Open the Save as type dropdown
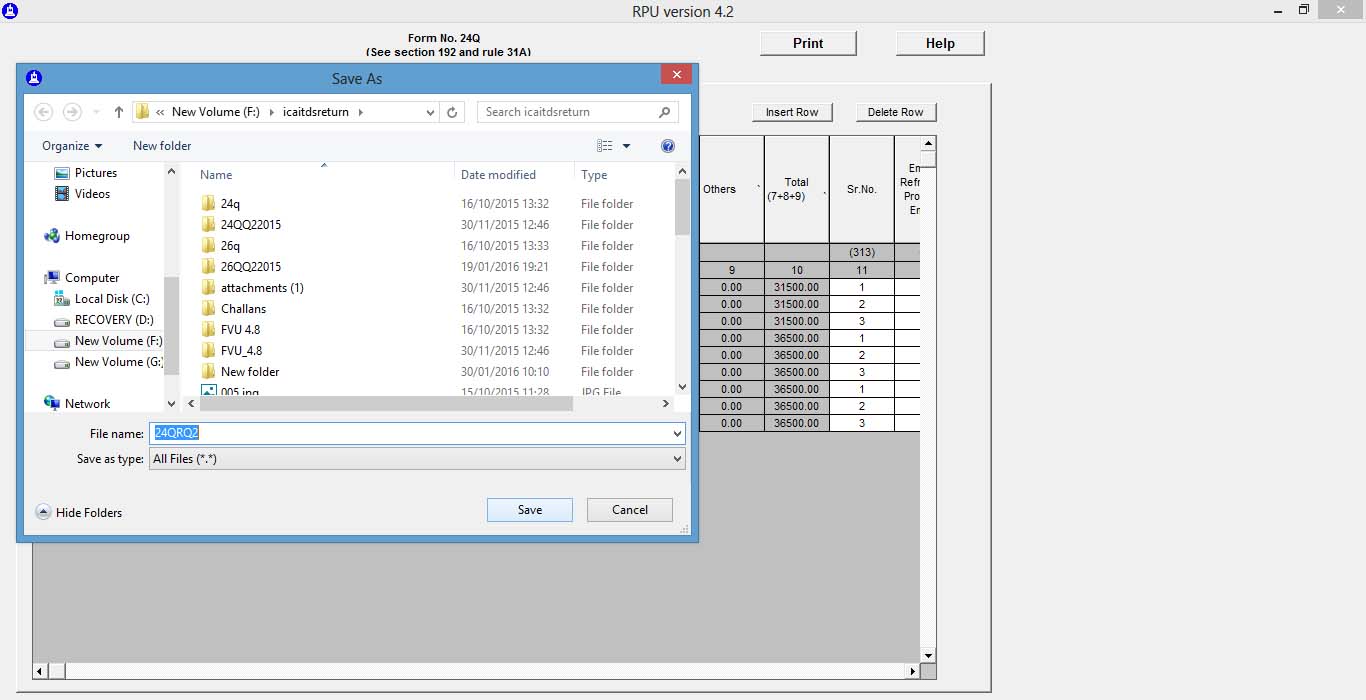The image size is (1366, 700). tap(678, 459)
